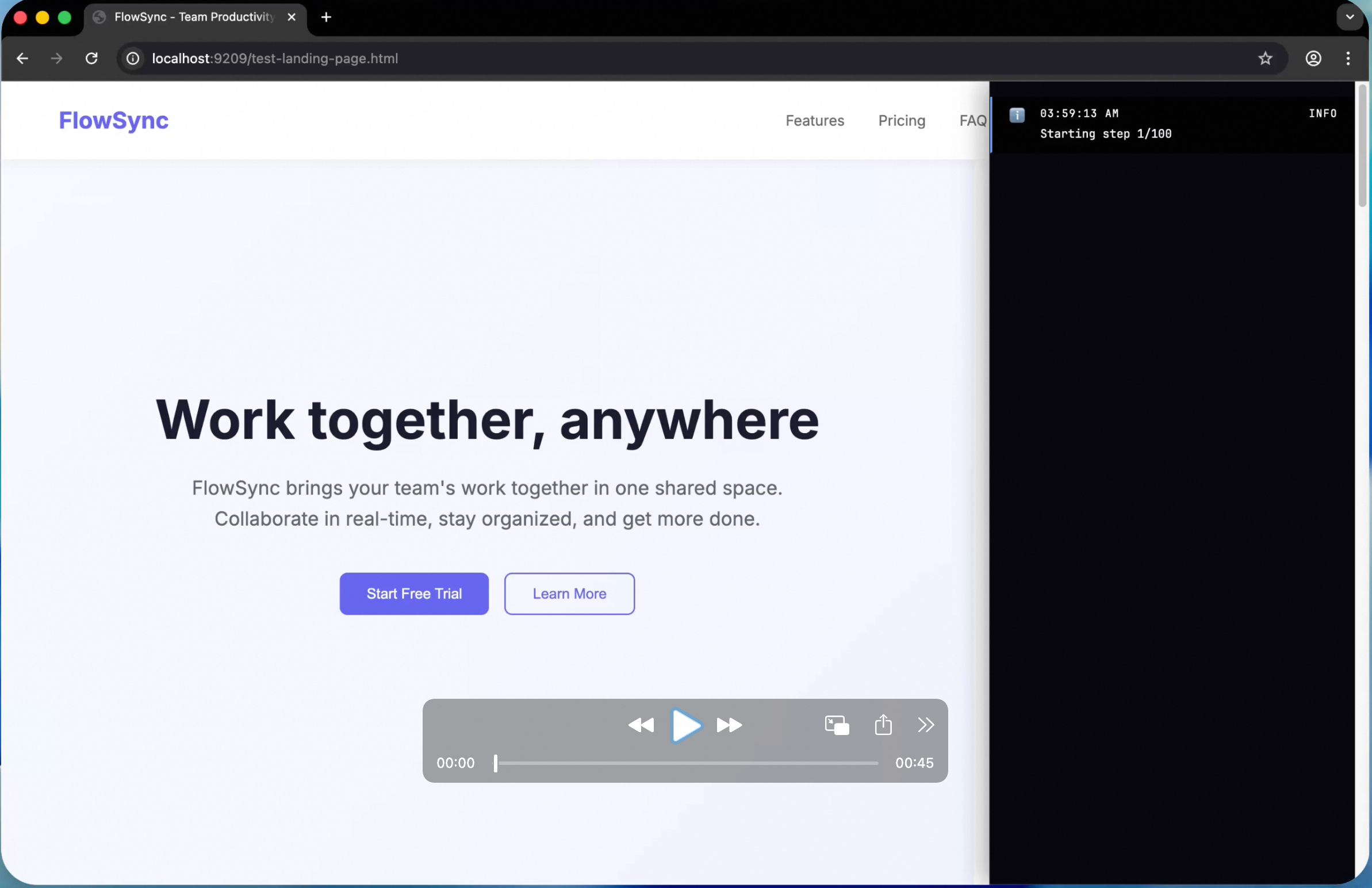Click the 00:00 elapsed time label

pos(455,763)
